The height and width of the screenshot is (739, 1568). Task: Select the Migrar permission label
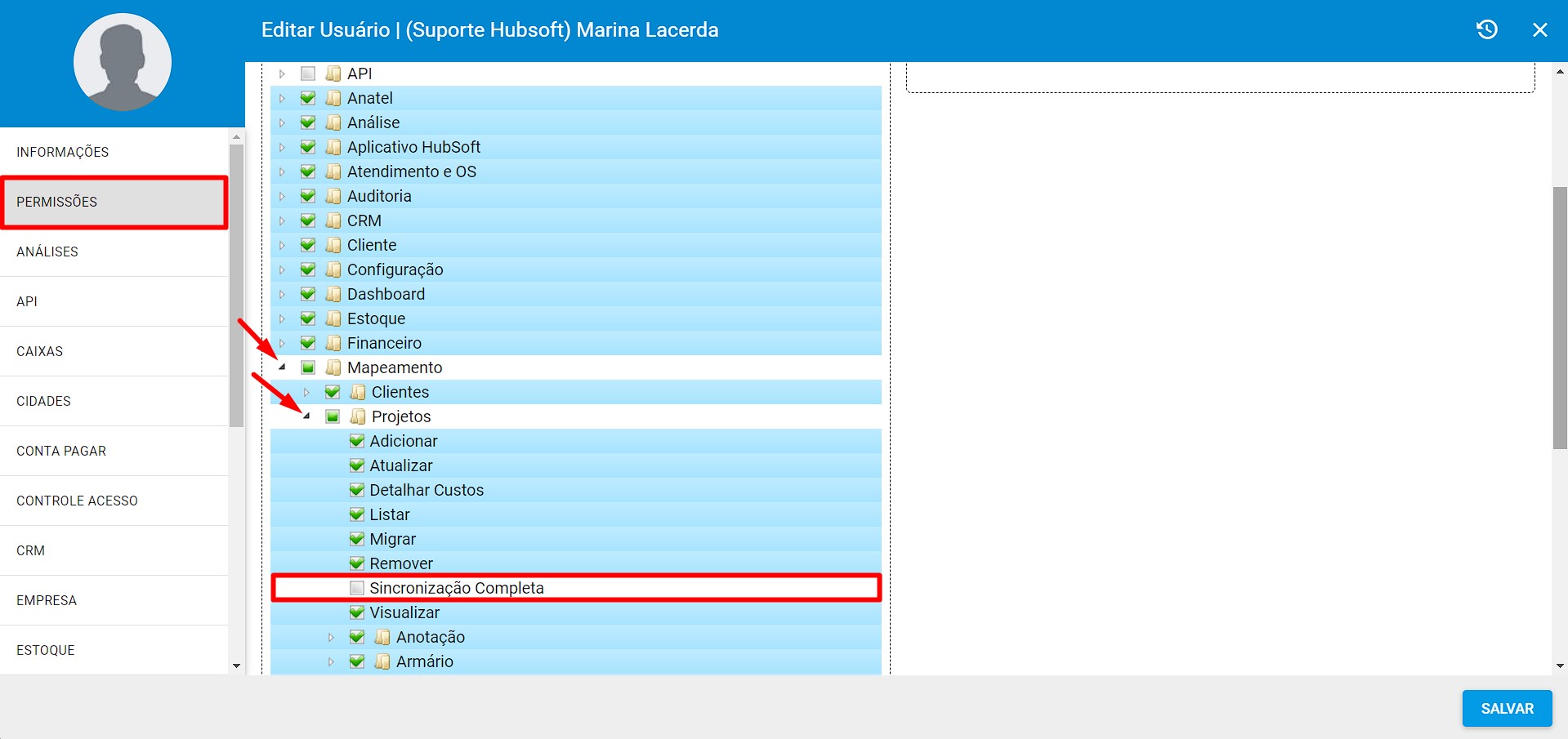[392, 539]
